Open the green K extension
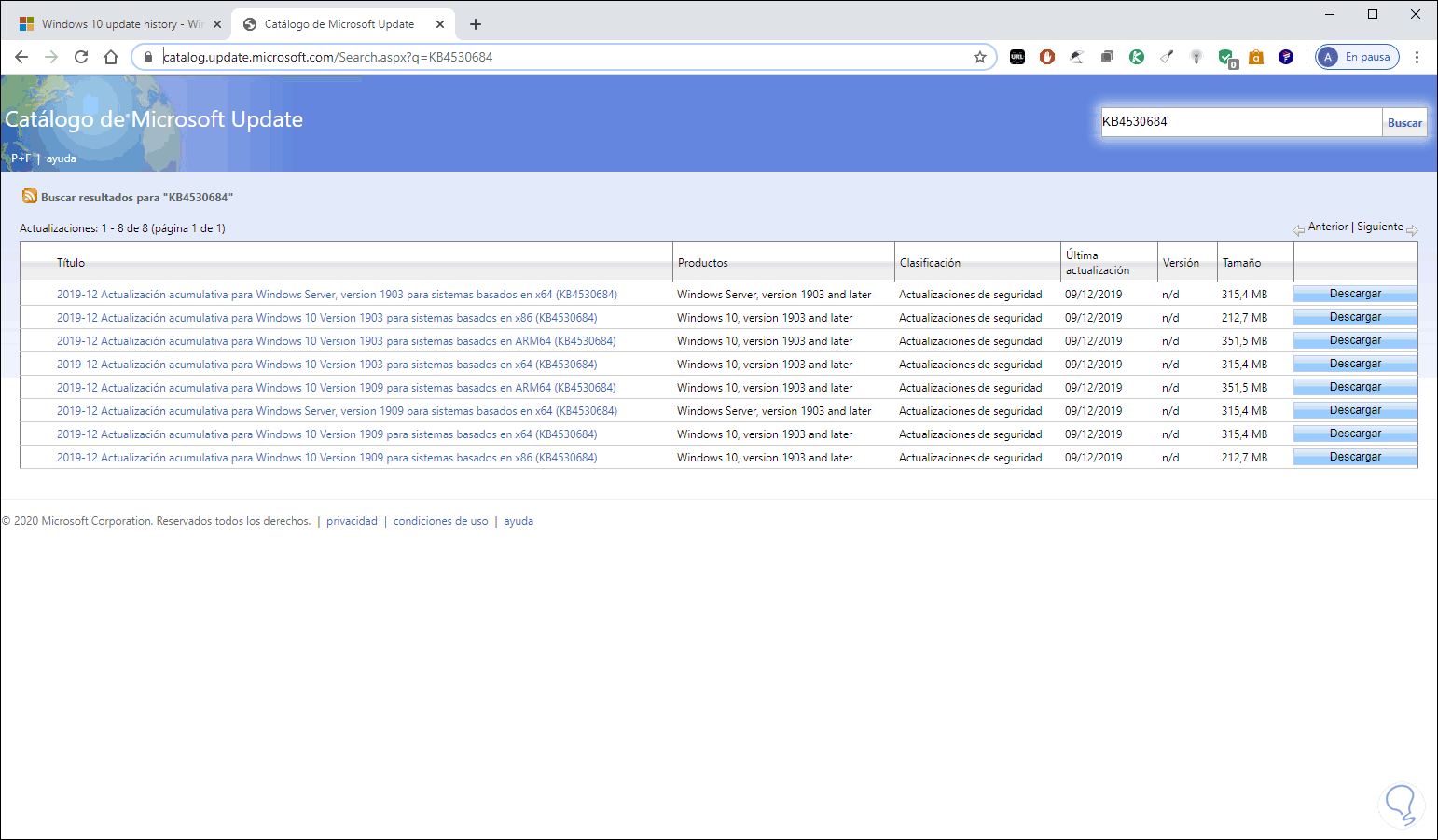The image size is (1438, 840). click(1137, 57)
